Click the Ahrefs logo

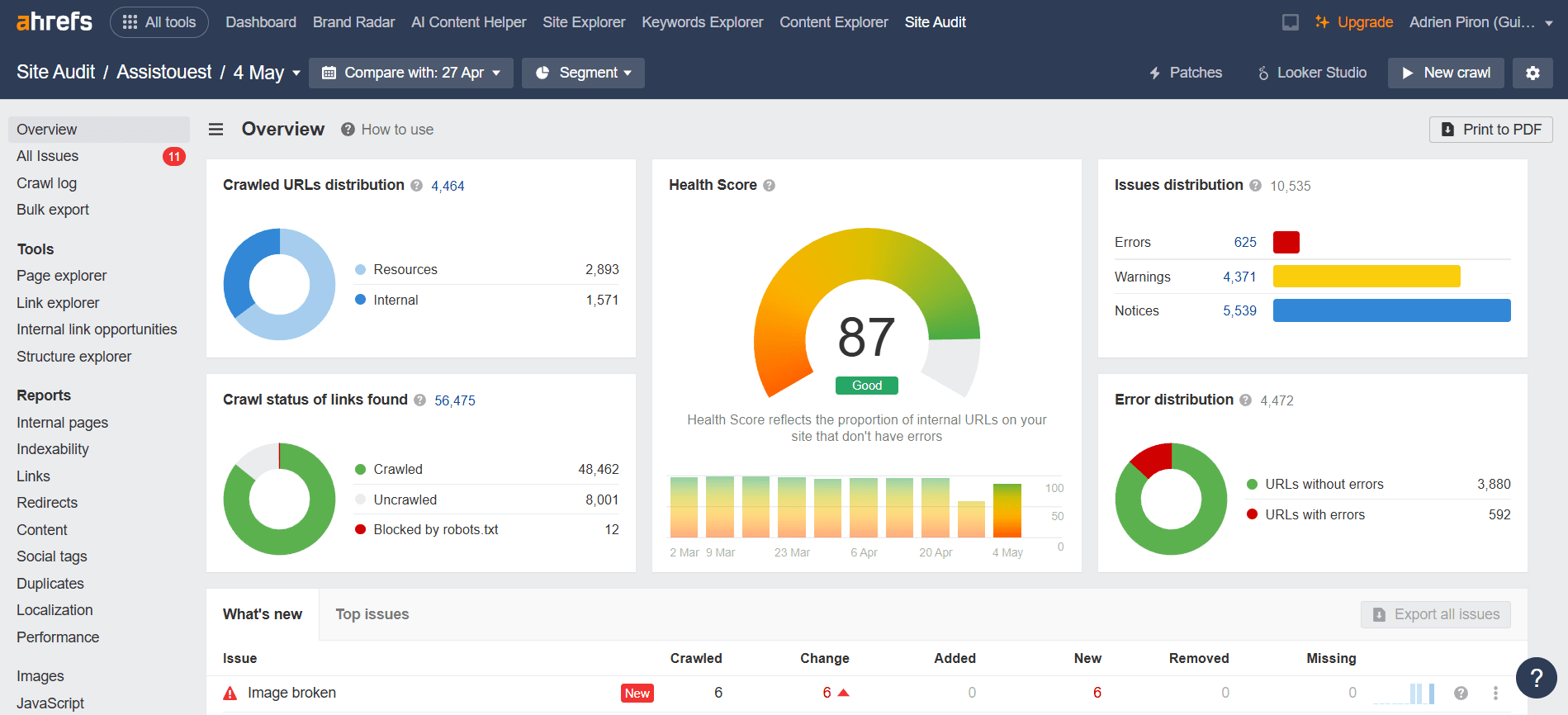[x=54, y=21]
